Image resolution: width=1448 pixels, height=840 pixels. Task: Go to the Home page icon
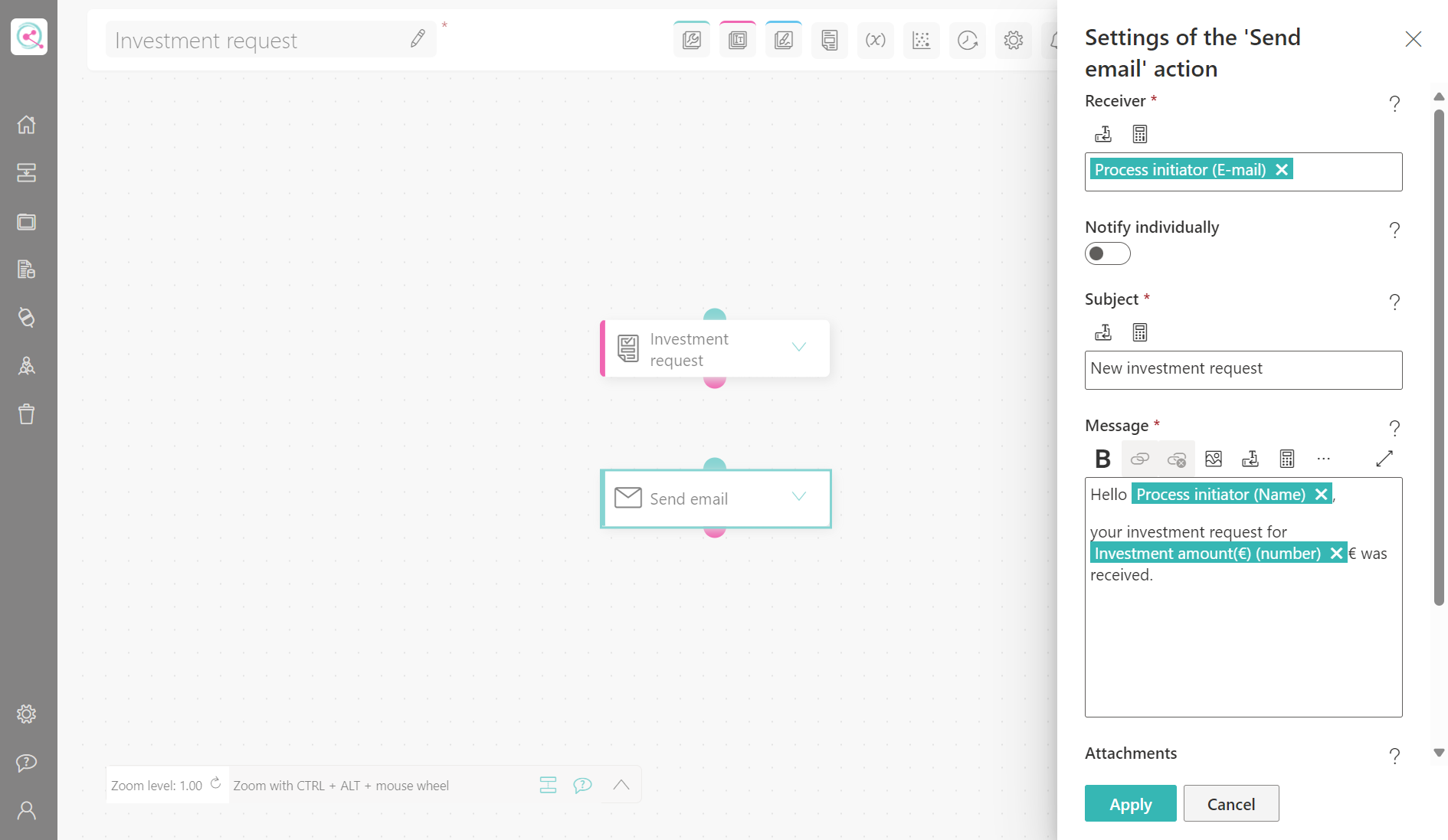click(x=27, y=124)
